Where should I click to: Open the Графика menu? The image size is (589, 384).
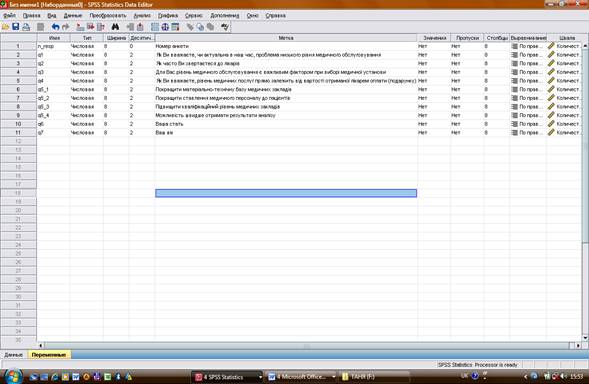168,15
